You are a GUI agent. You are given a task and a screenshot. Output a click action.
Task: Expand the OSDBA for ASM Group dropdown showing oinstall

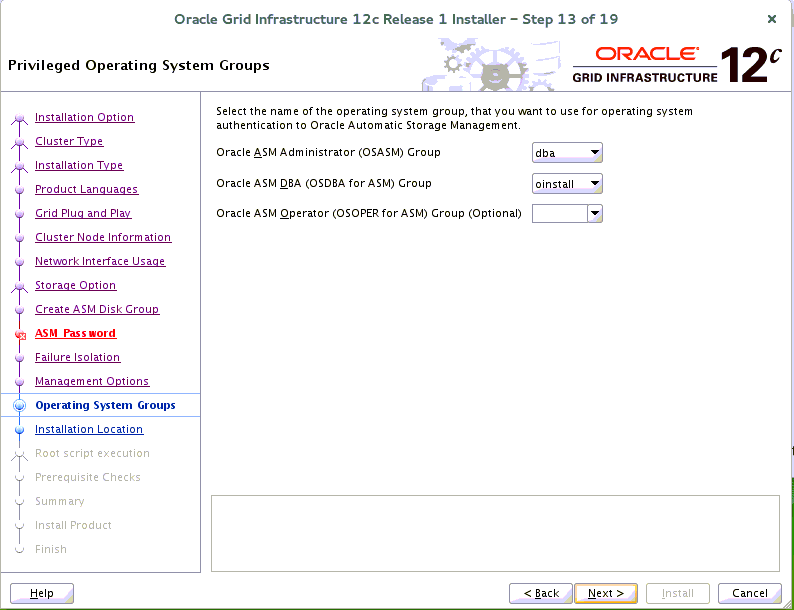pyautogui.click(x=567, y=183)
